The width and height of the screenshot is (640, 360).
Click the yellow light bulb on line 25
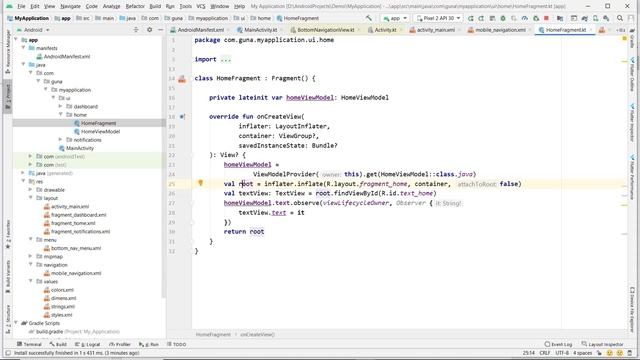[x=200, y=183]
